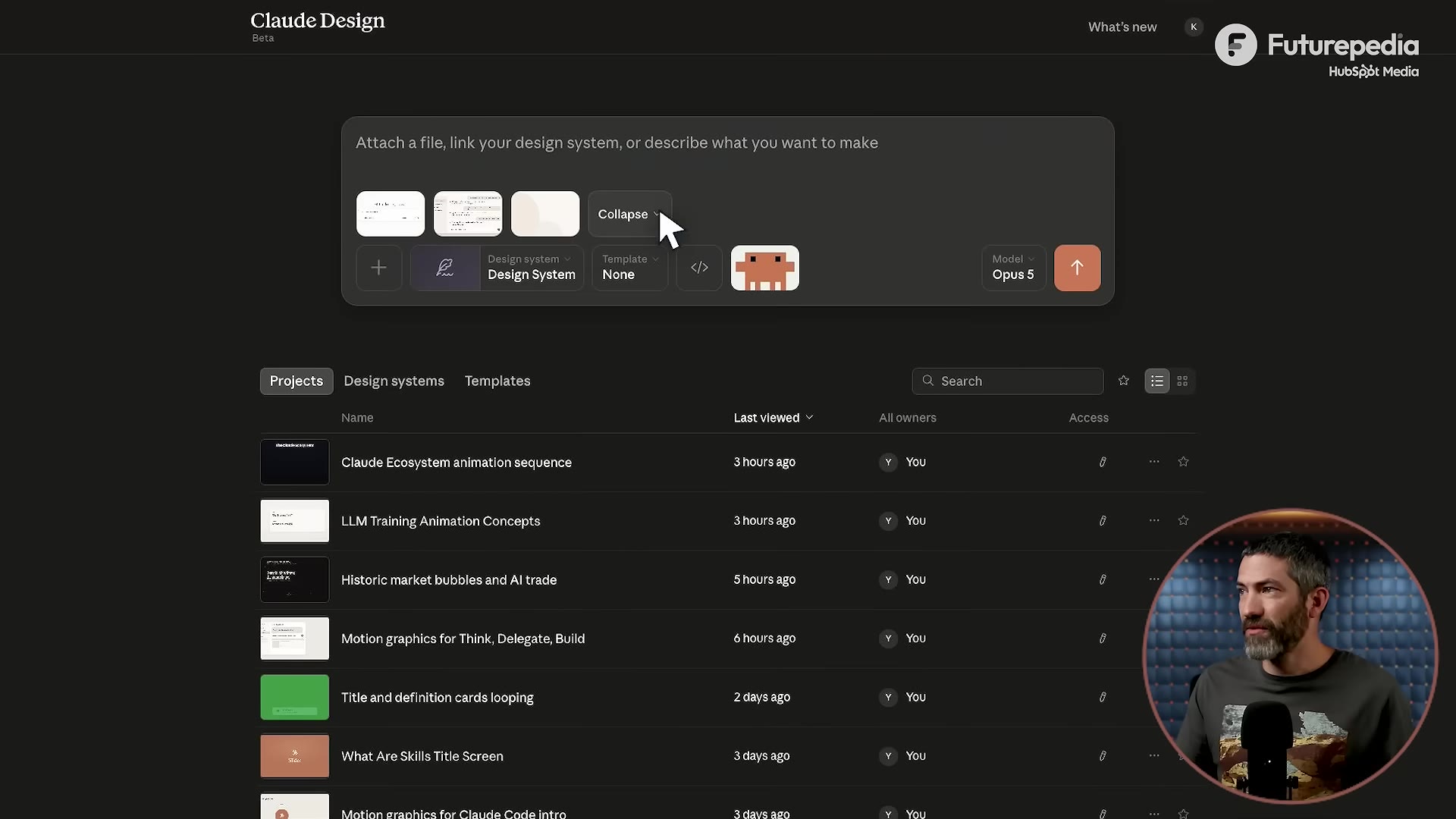This screenshot has height=819, width=1456.
Task: Click access icon for Claude Ecosystem animation sequence
Action: coord(1103,462)
